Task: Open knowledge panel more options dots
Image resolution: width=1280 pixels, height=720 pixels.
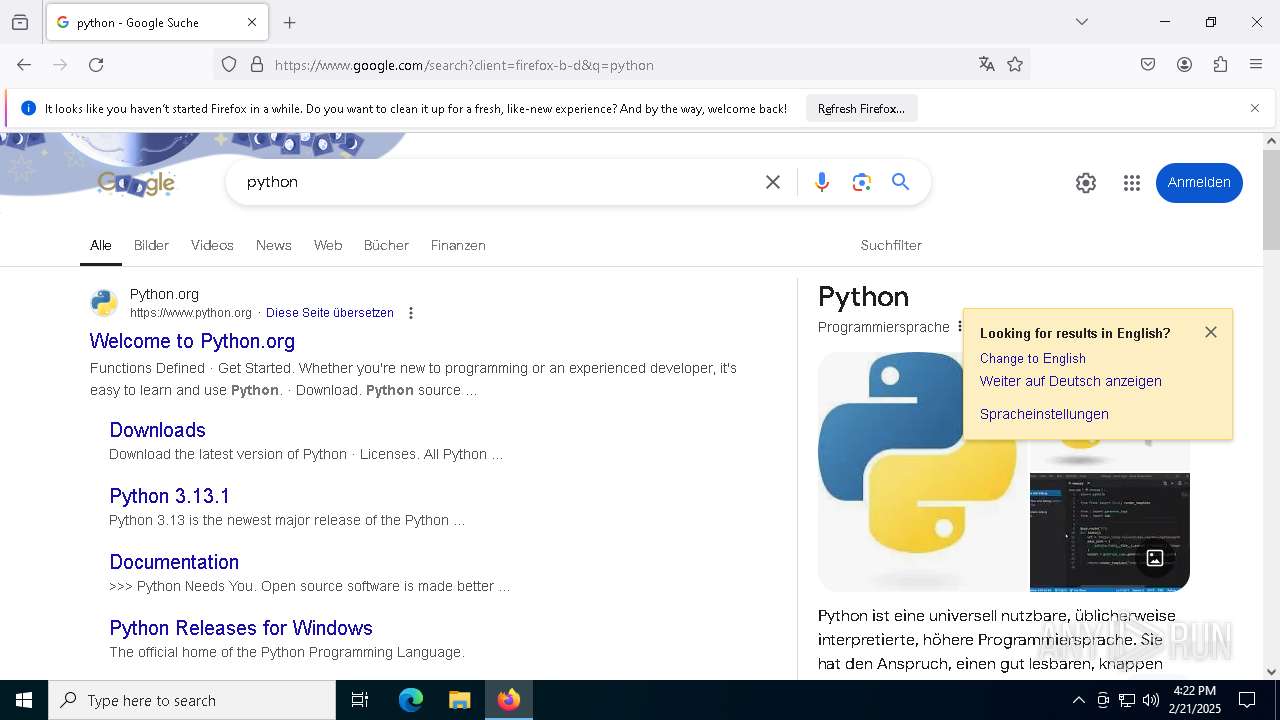Action: pos(959,327)
